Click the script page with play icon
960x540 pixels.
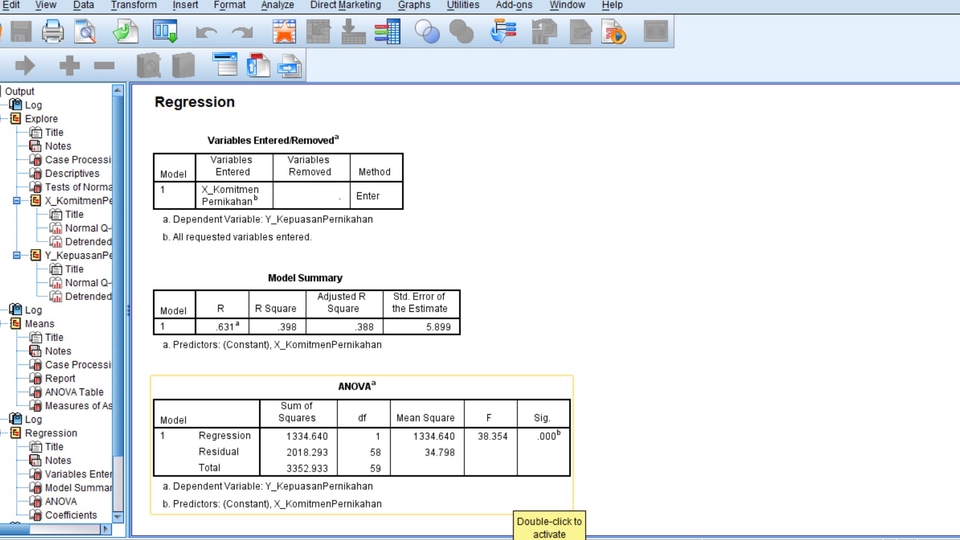(613, 32)
